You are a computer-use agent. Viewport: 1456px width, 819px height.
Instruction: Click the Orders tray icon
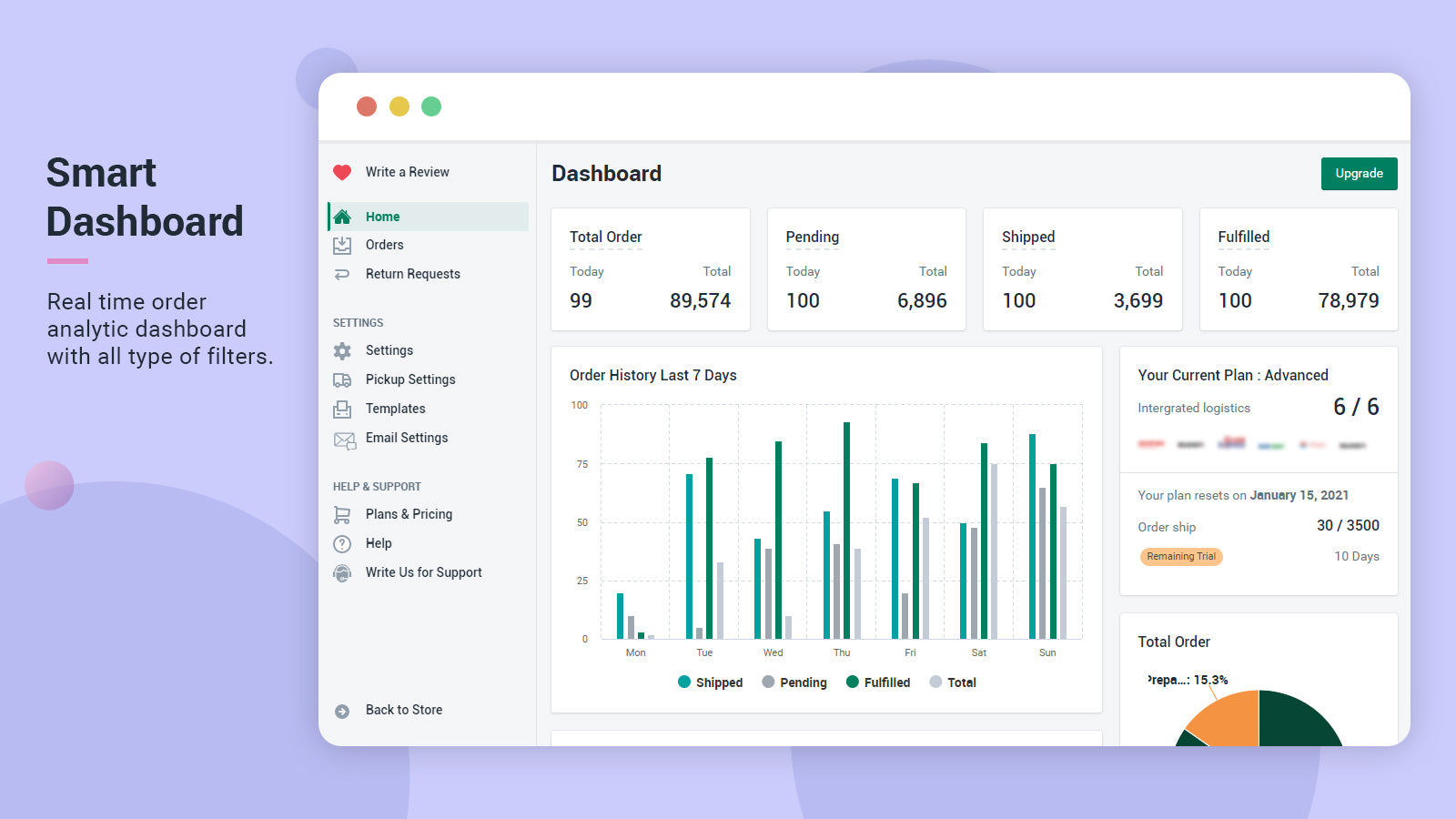click(342, 245)
